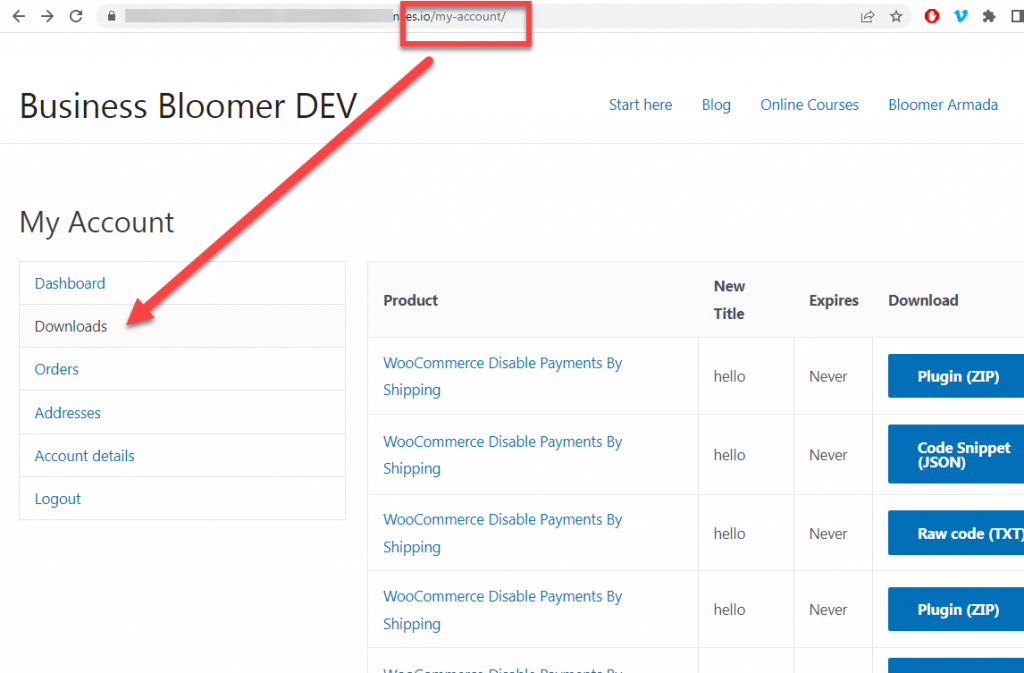Viewport: 1024px width, 673px height.
Task: Open second WooCommerce Disable Payments By Shipping link
Action: (x=502, y=455)
